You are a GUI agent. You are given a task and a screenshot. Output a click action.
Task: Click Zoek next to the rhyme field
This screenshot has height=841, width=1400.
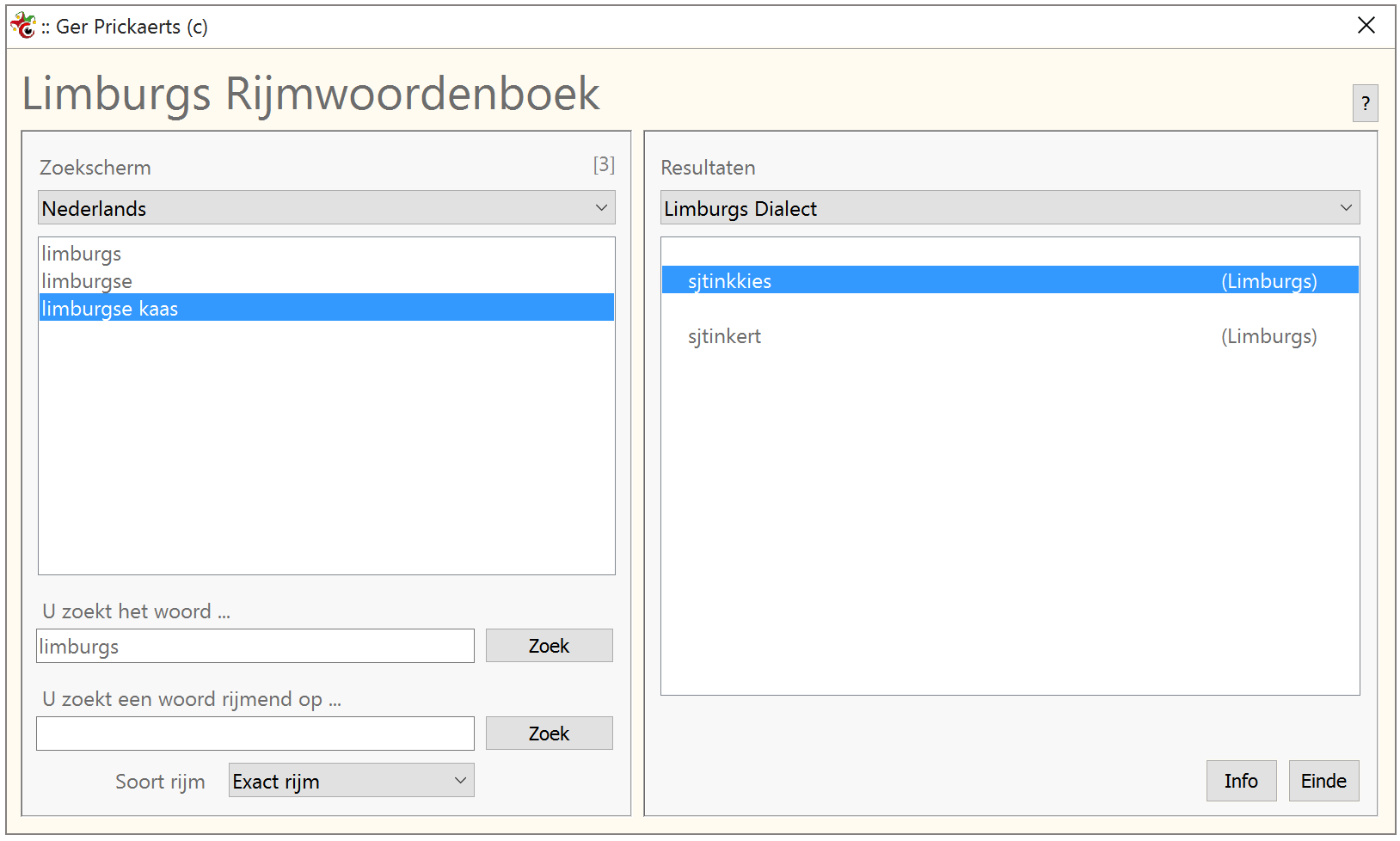coord(550,734)
